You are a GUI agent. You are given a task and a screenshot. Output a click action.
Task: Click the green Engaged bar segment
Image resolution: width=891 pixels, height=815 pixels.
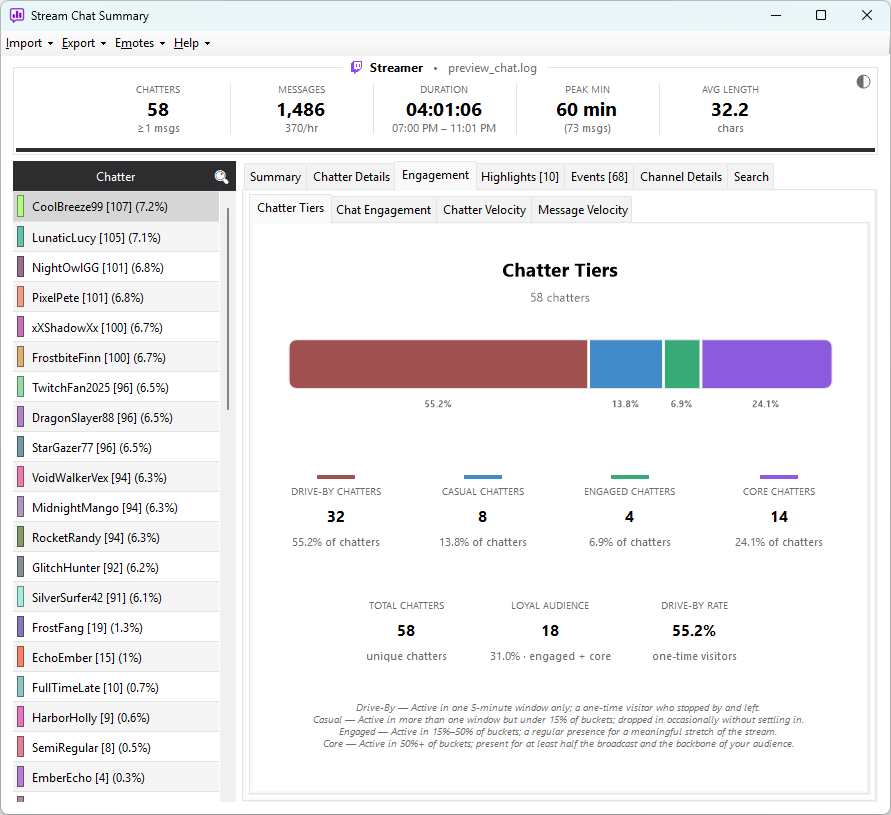pyautogui.click(x=682, y=364)
